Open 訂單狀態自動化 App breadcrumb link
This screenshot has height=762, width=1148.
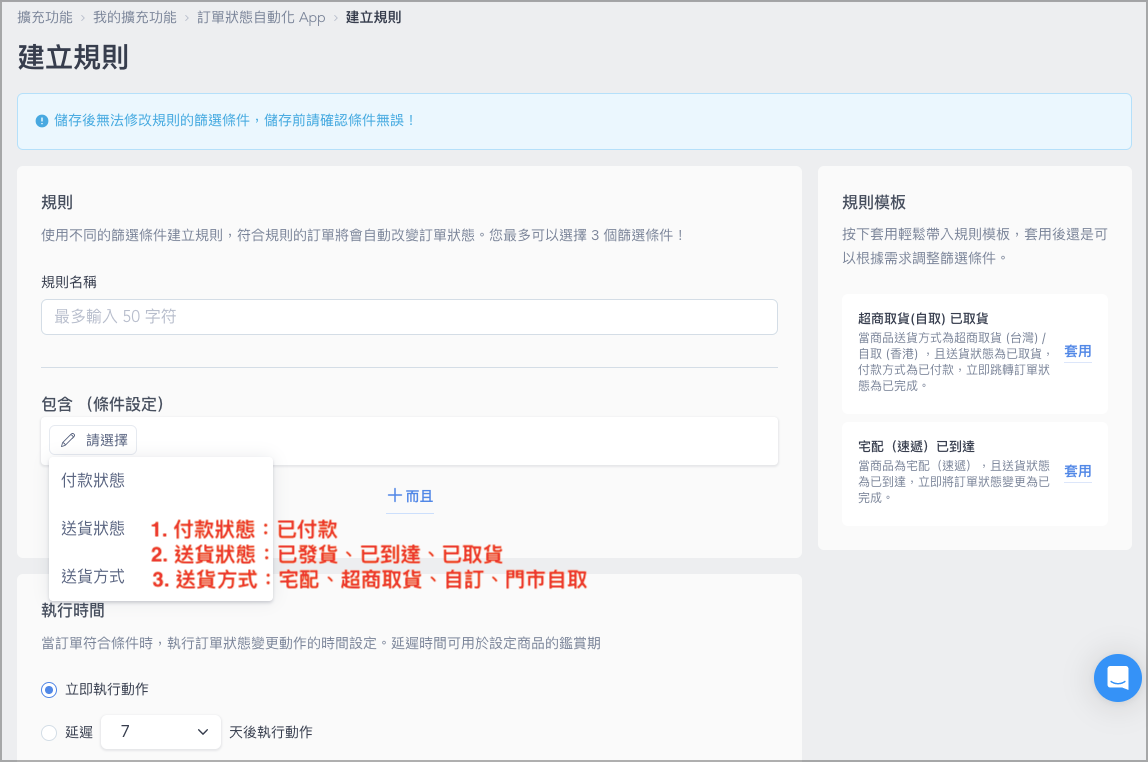(x=262, y=18)
